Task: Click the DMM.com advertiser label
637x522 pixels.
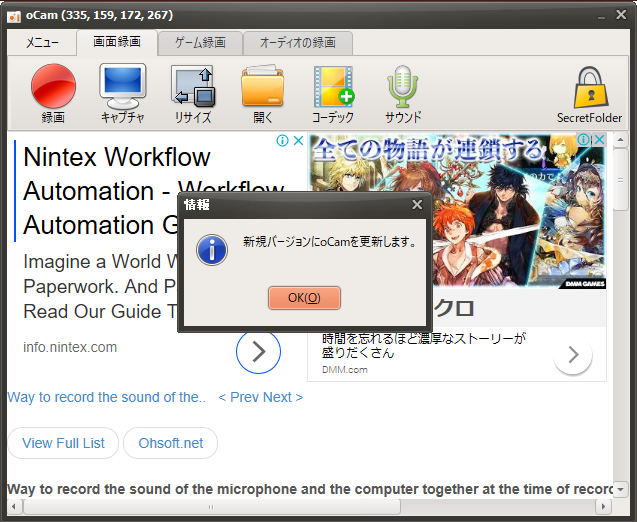Action: click(345, 370)
